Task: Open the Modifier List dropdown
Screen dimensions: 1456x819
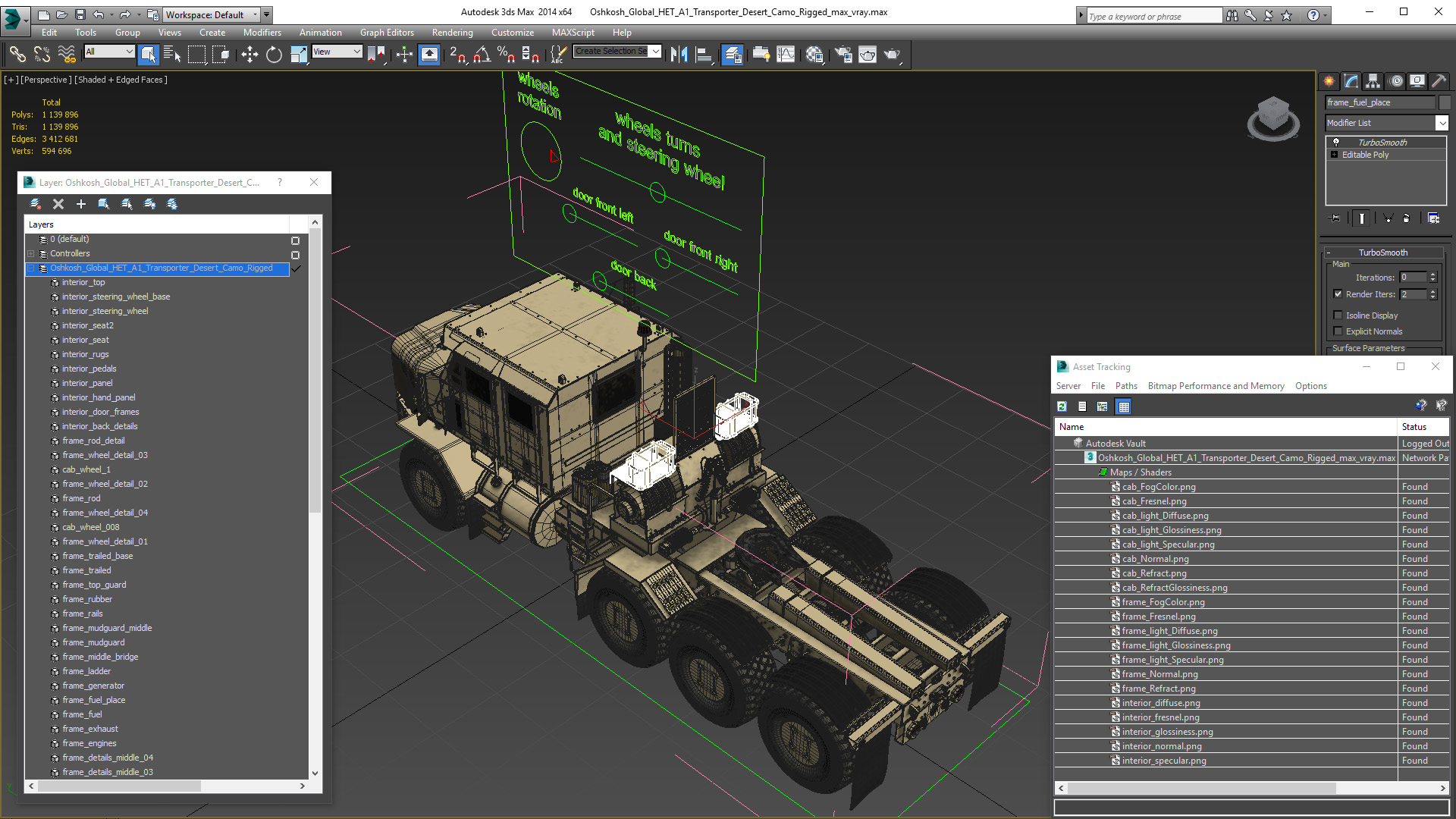Action: click(x=1442, y=123)
